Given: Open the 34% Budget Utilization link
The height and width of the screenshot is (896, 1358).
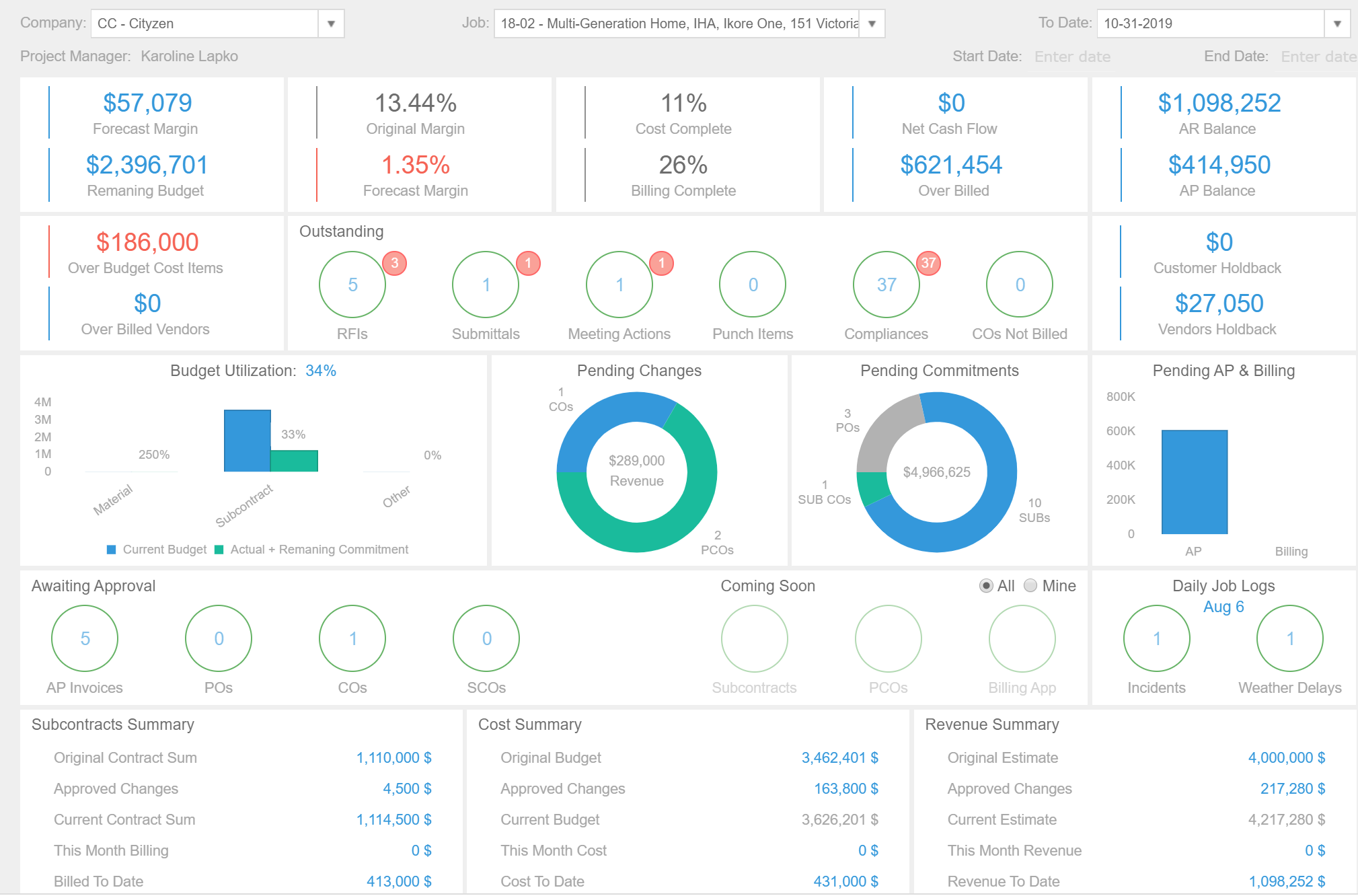Looking at the screenshot, I should (x=321, y=370).
